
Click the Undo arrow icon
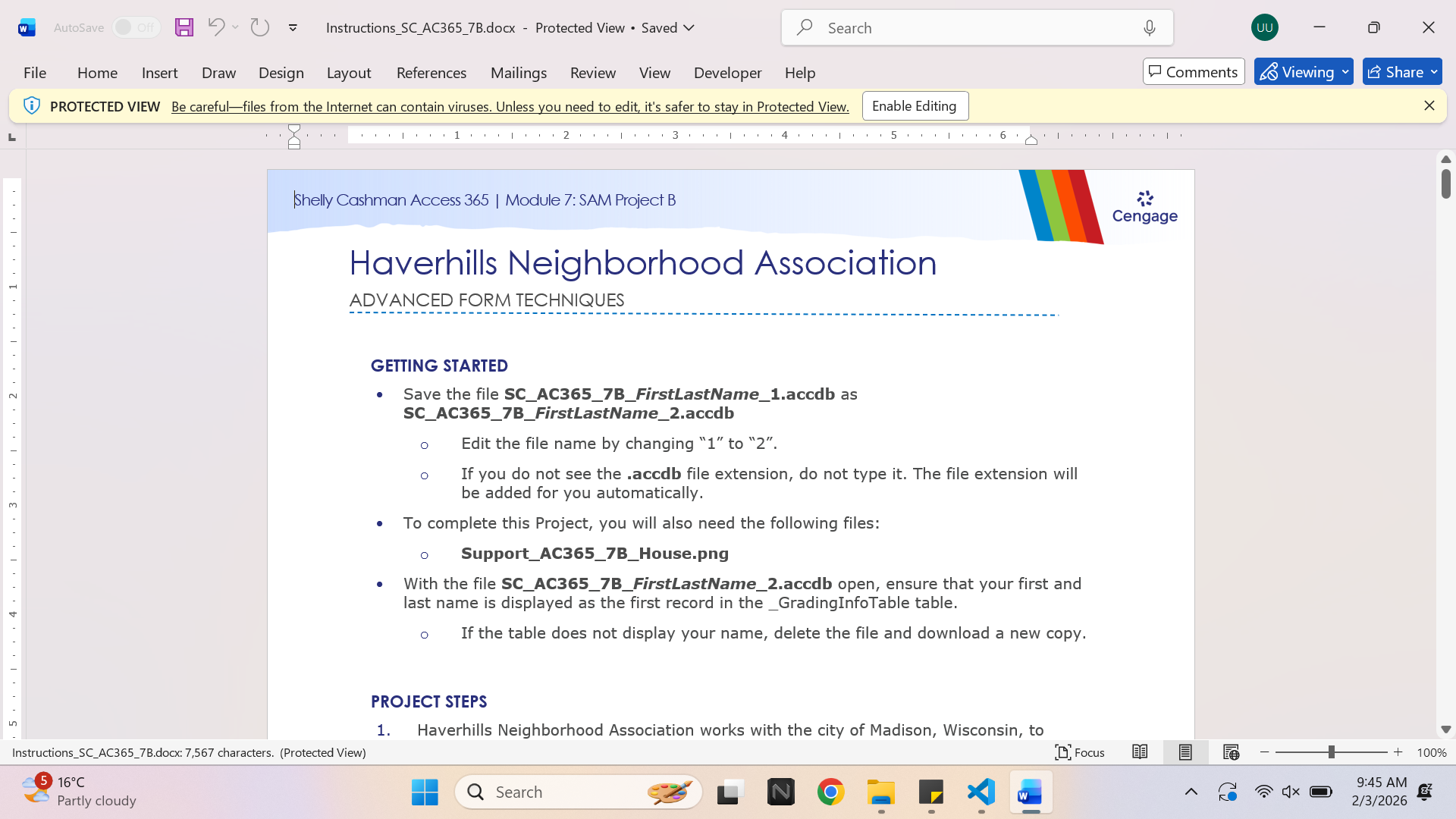tap(216, 27)
